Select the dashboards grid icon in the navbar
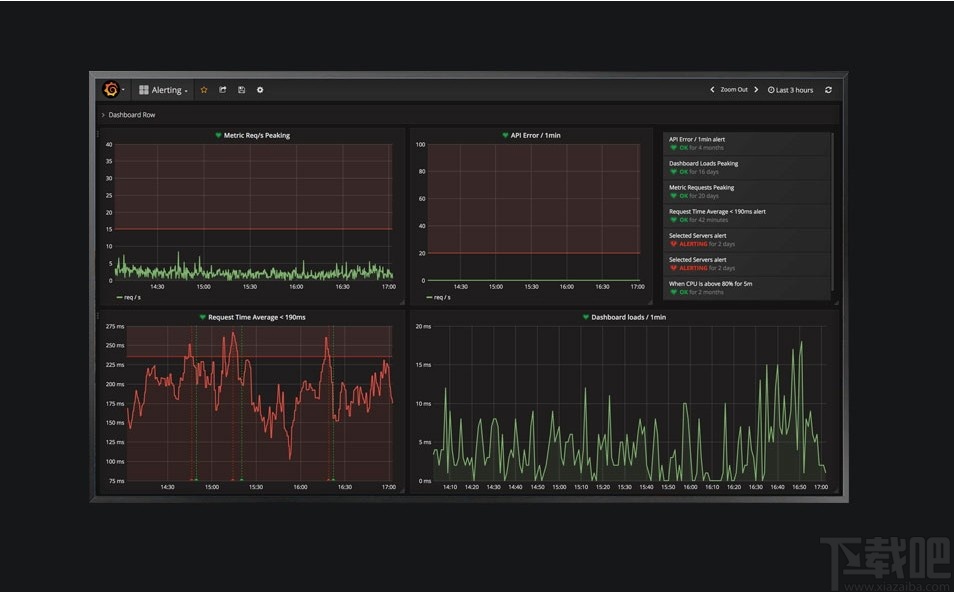954x592 pixels. (142, 90)
